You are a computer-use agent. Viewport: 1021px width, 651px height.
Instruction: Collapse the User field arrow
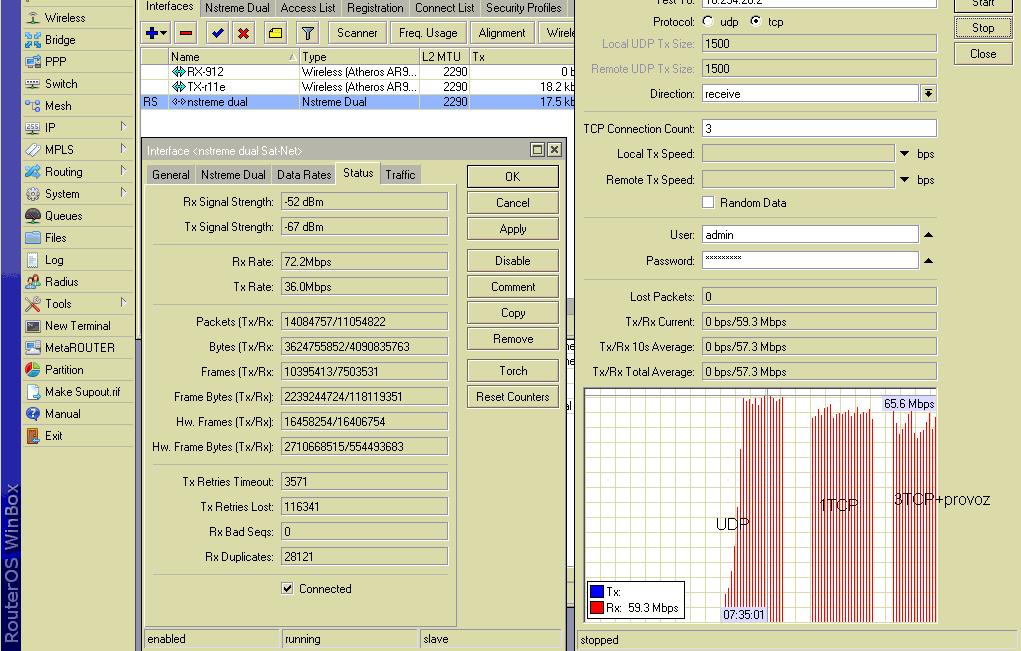929,235
